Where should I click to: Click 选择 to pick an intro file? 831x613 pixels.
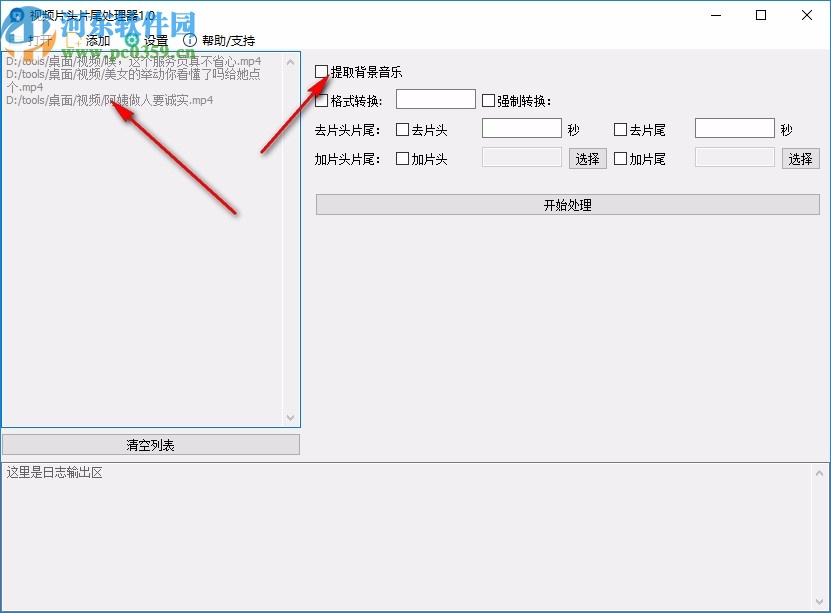pyautogui.click(x=587, y=158)
